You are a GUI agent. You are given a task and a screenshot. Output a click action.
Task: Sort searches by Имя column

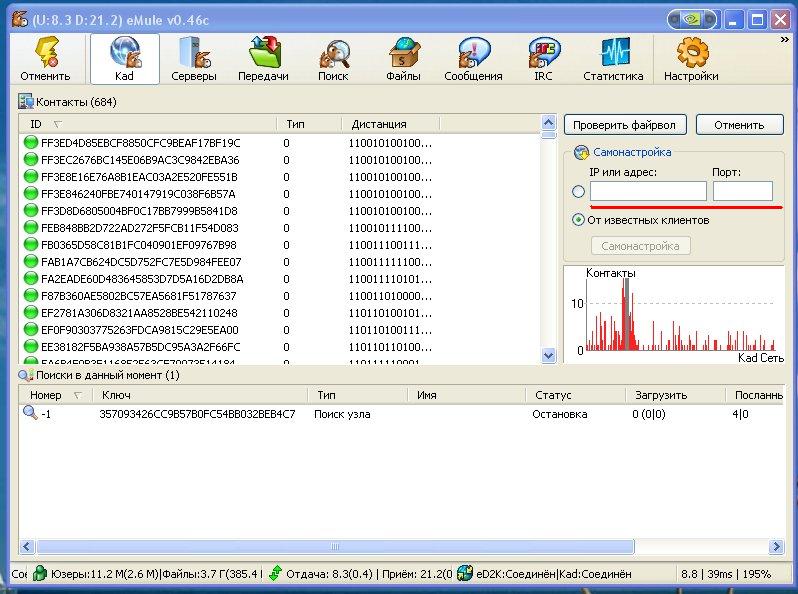(x=467, y=395)
